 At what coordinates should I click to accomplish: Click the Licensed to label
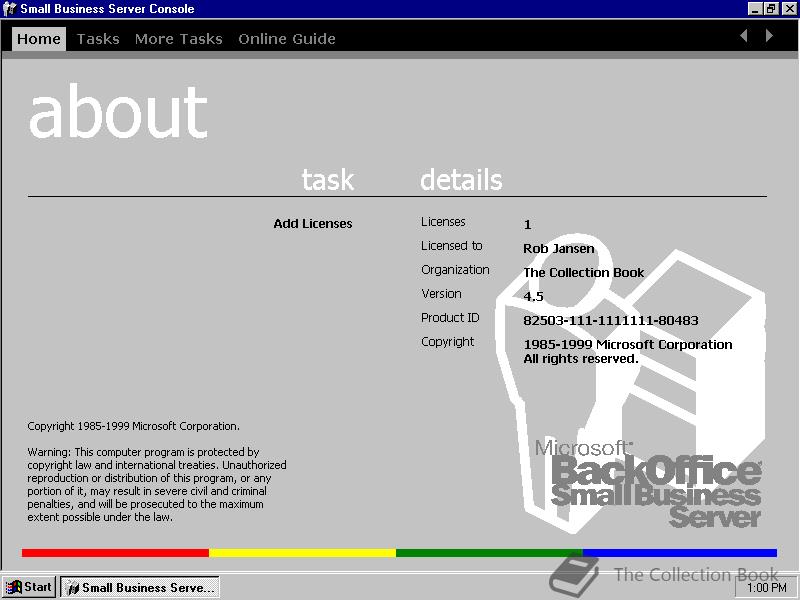click(452, 246)
